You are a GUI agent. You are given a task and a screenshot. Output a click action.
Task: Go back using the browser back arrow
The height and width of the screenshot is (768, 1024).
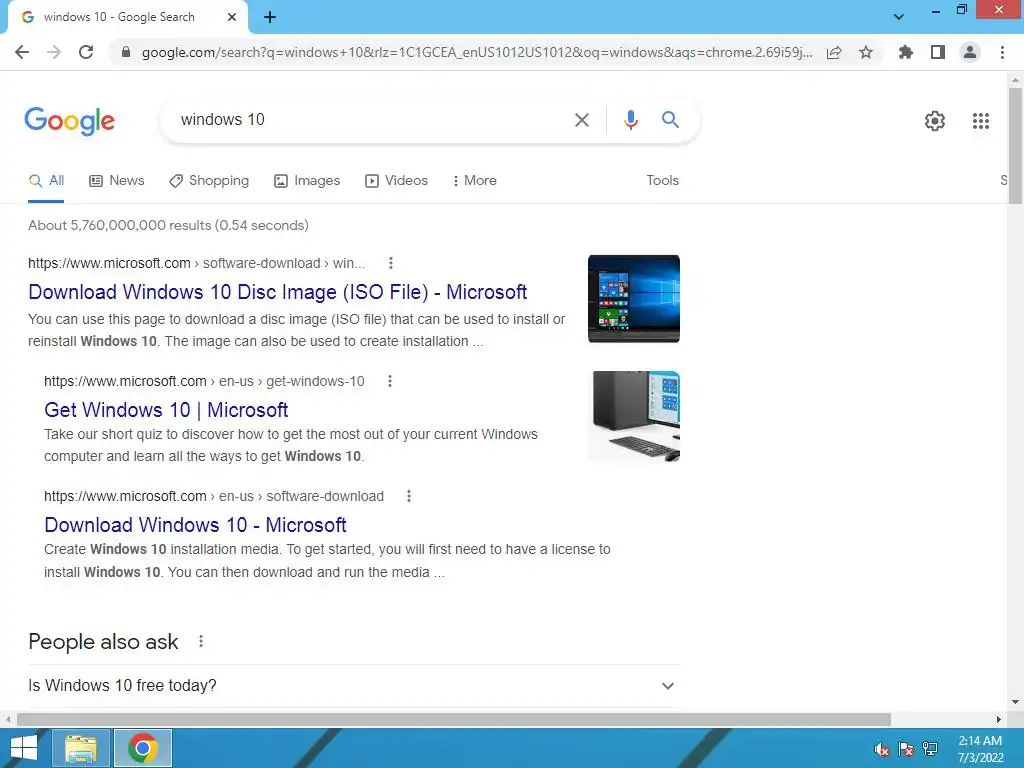pyautogui.click(x=22, y=52)
